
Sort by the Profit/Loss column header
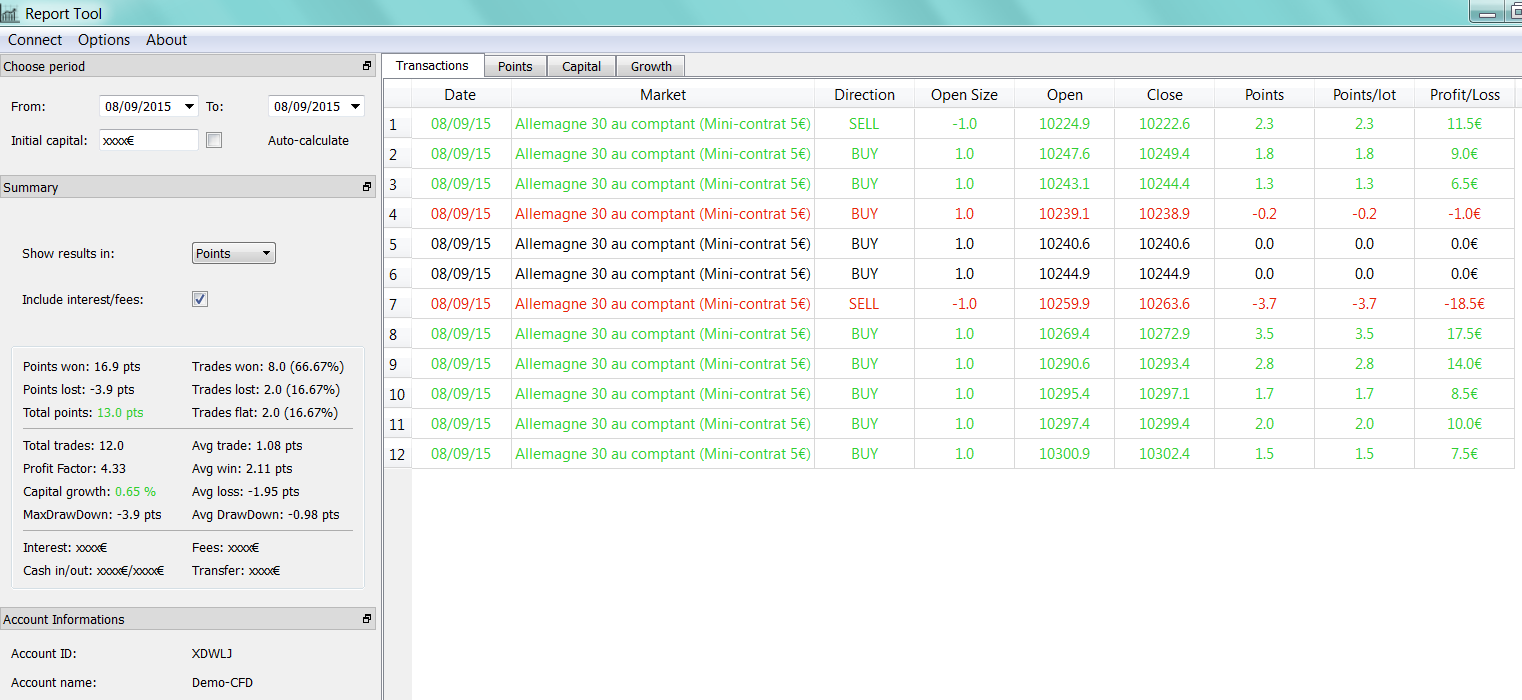tap(1464, 95)
